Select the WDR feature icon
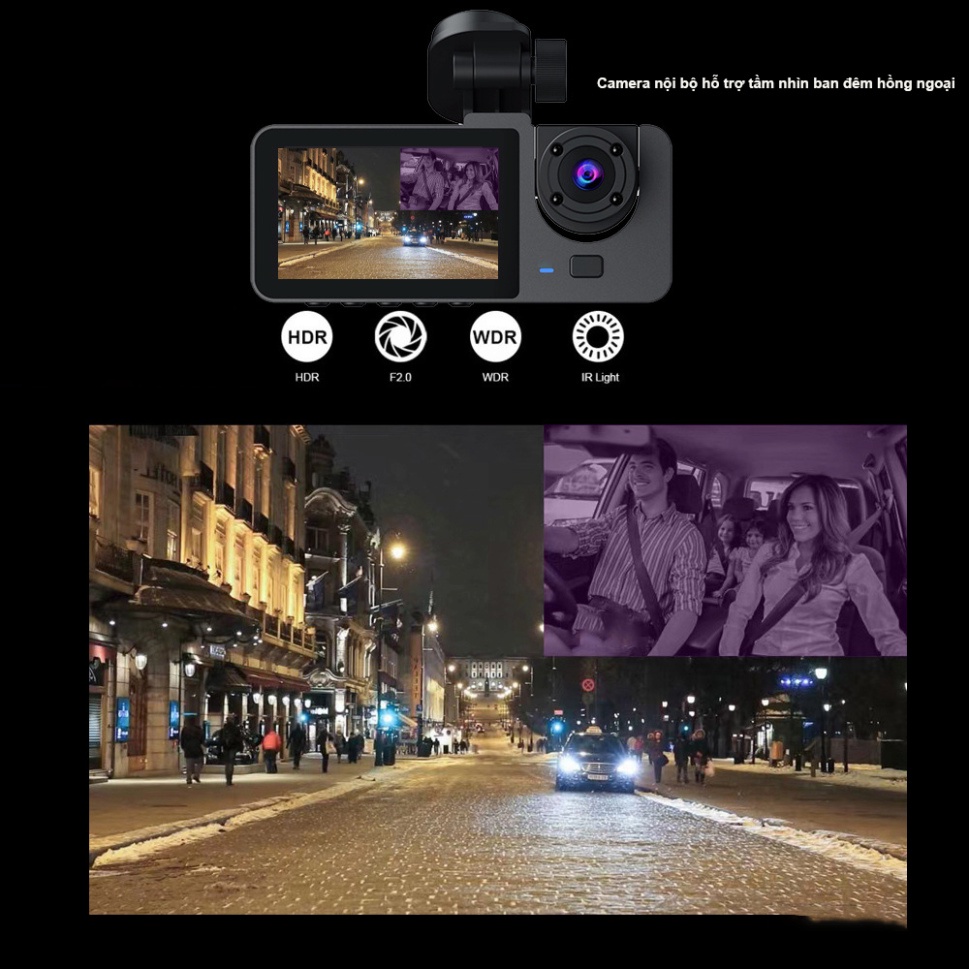 click(497, 337)
